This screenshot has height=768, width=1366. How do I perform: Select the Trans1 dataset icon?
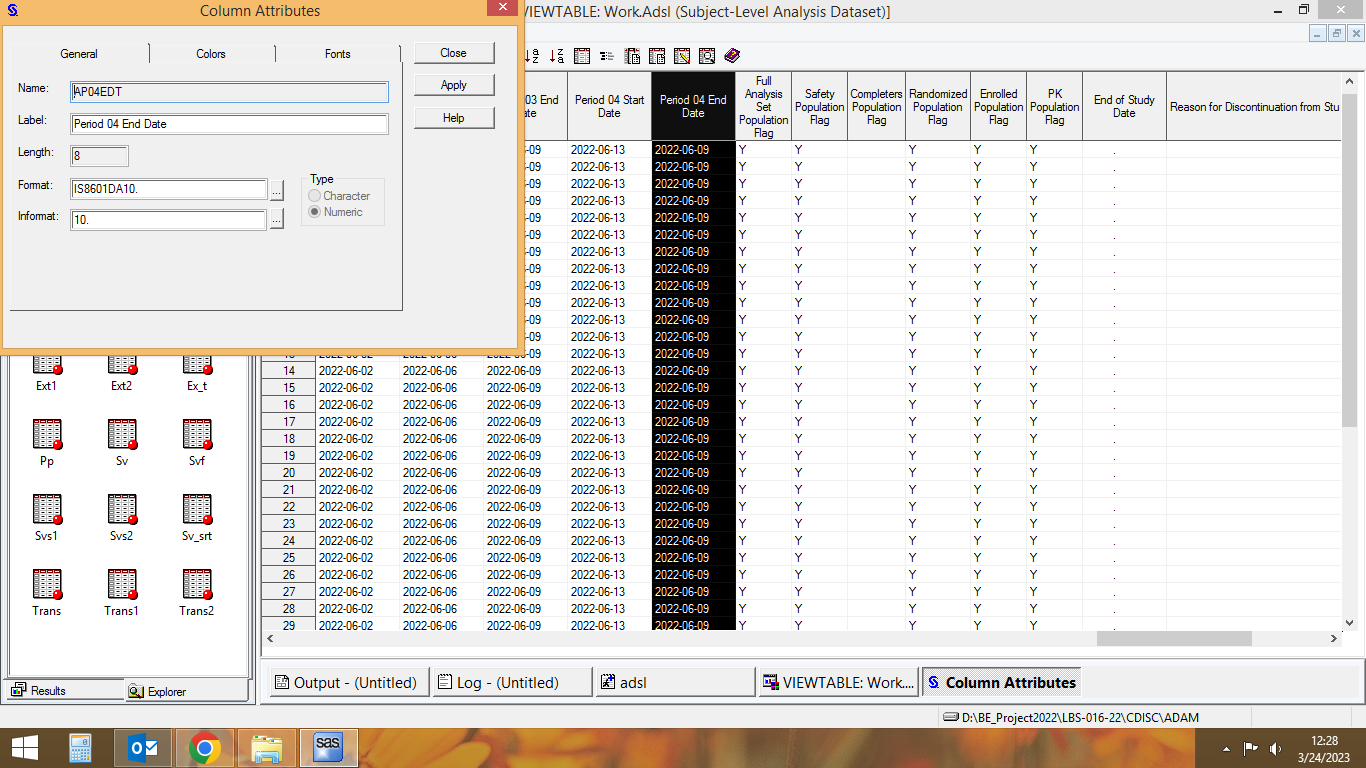(121, 586)
